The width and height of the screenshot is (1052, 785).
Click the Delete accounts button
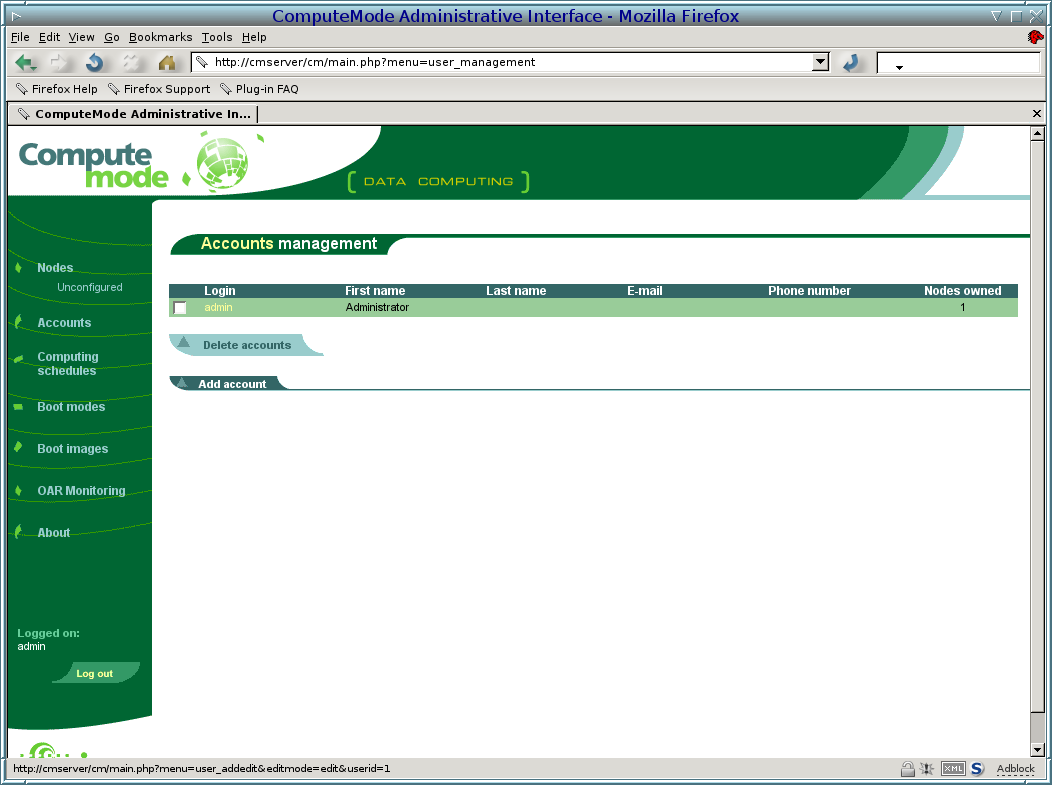coord(246,345)
